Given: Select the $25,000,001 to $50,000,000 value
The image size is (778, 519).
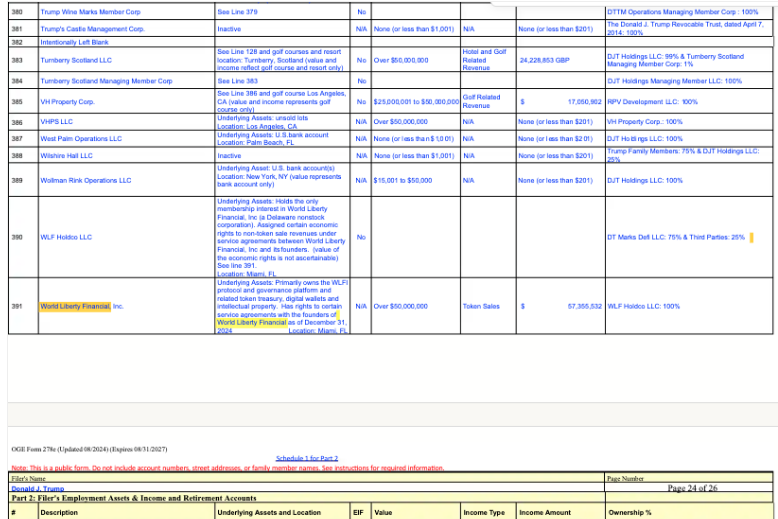Looking at the screenshot, I should point(416,102).
